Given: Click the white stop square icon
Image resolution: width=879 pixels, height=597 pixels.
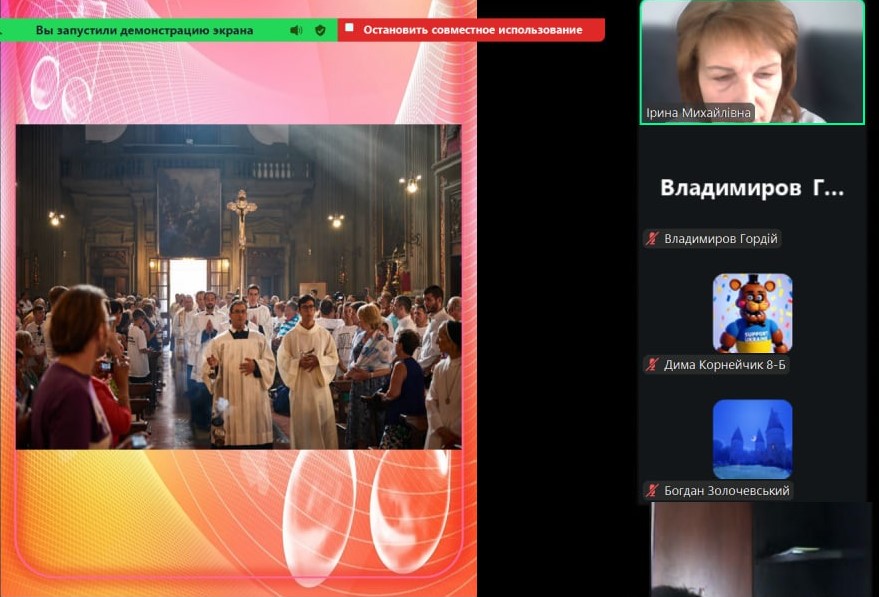Looking at the screenshot, I should [349, 29].
